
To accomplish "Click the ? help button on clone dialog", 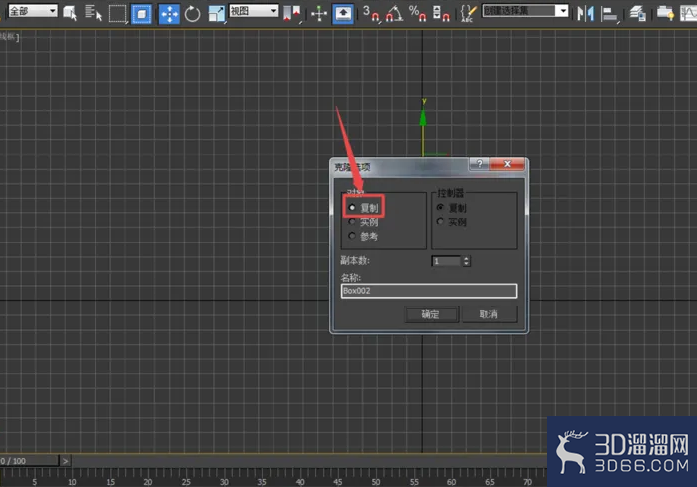I will (x=480, y=164).
